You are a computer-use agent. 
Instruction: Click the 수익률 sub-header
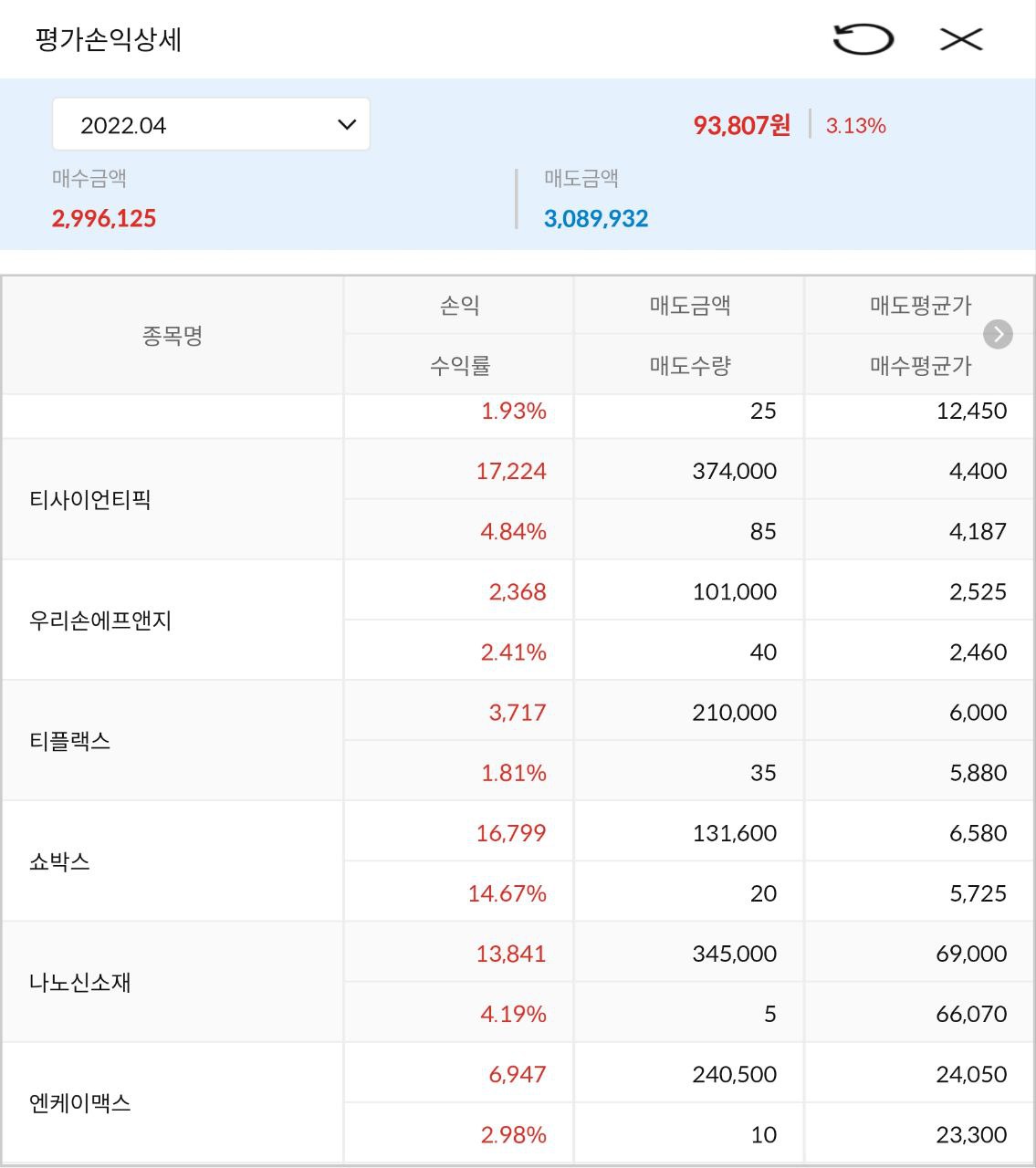coord(459,366)
